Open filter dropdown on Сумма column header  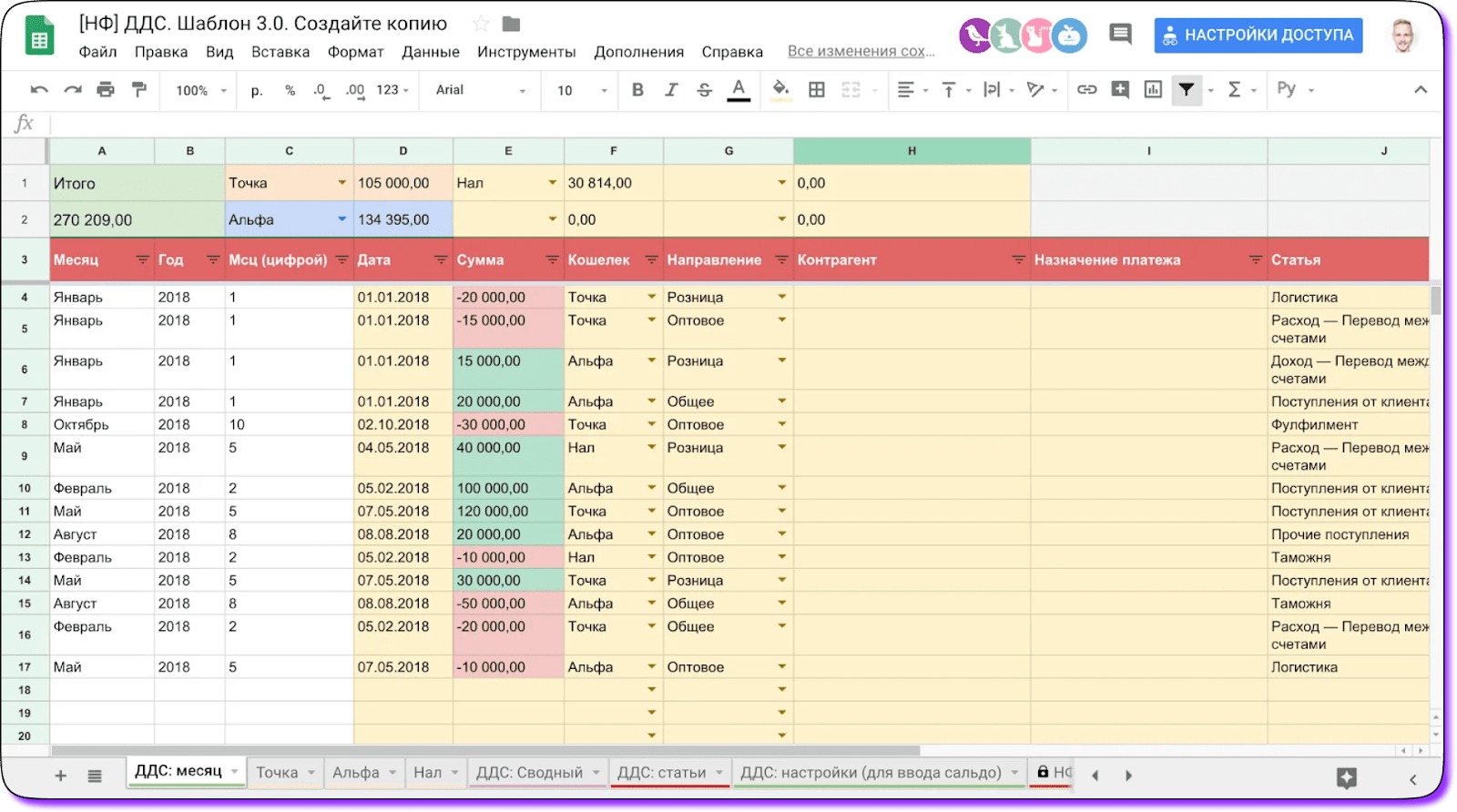click(x=552, y=260)
